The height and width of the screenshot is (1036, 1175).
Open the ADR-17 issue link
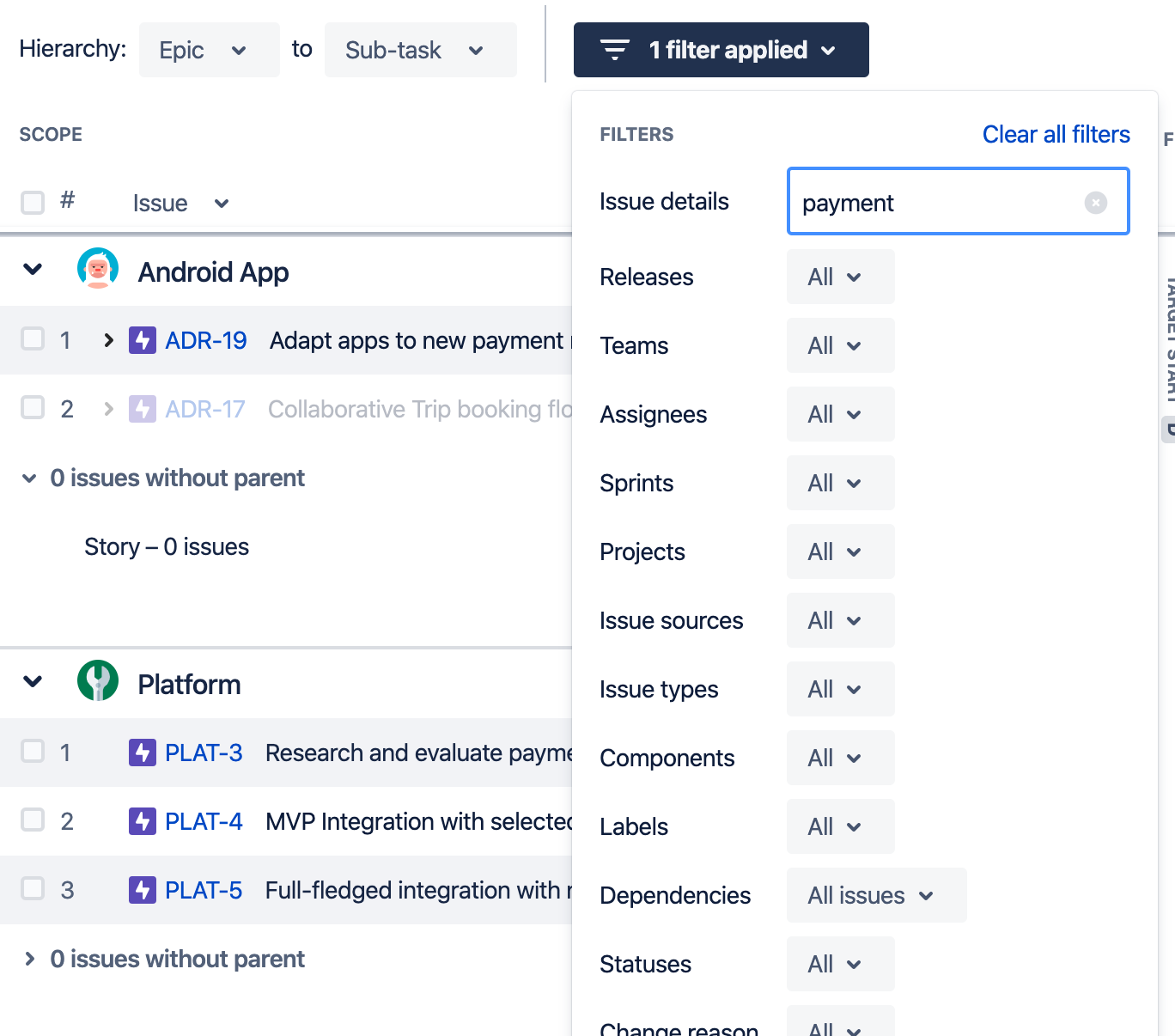(x=205, y=410)
